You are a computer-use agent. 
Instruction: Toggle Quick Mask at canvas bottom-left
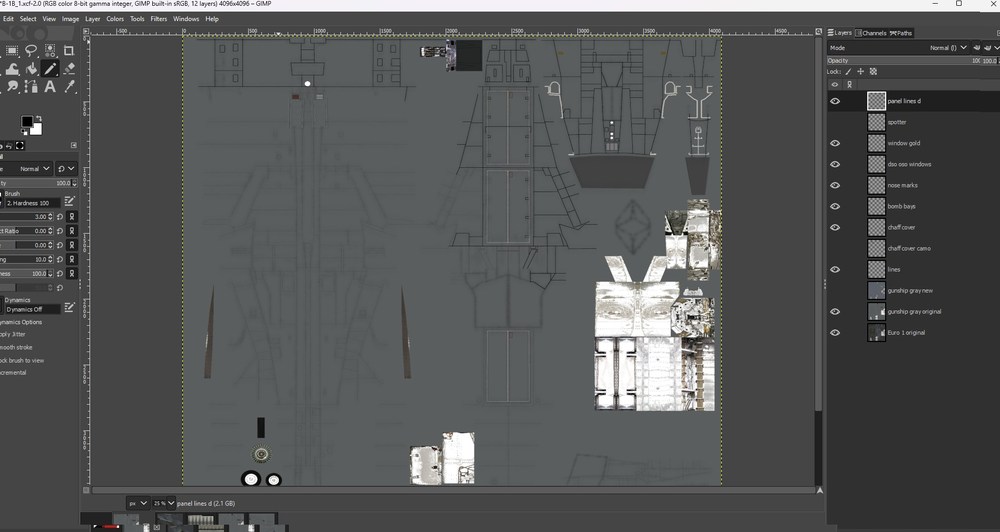click(x=86, y=490)
